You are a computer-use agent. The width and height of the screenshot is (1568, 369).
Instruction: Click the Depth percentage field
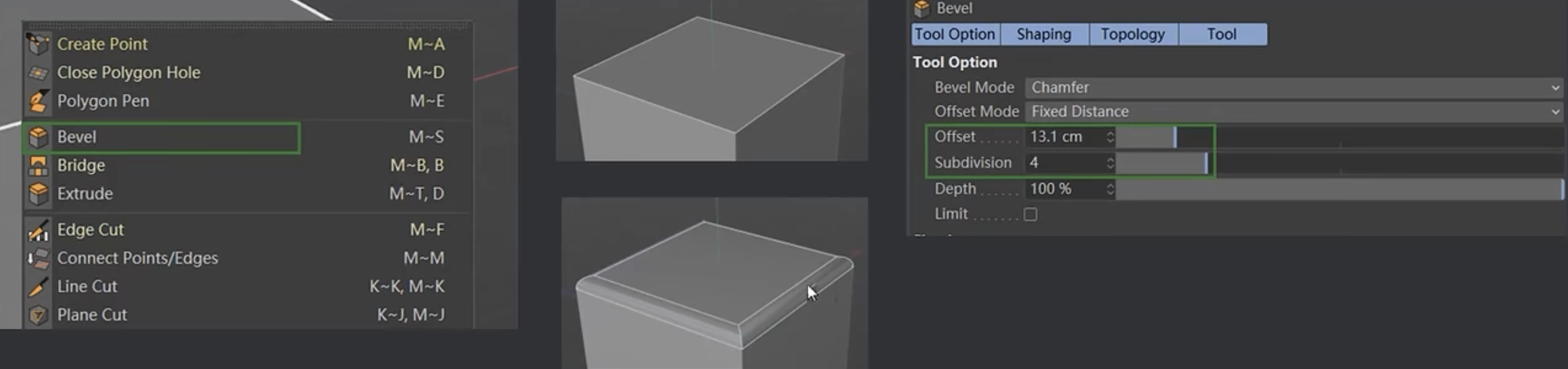[1065, 189]
